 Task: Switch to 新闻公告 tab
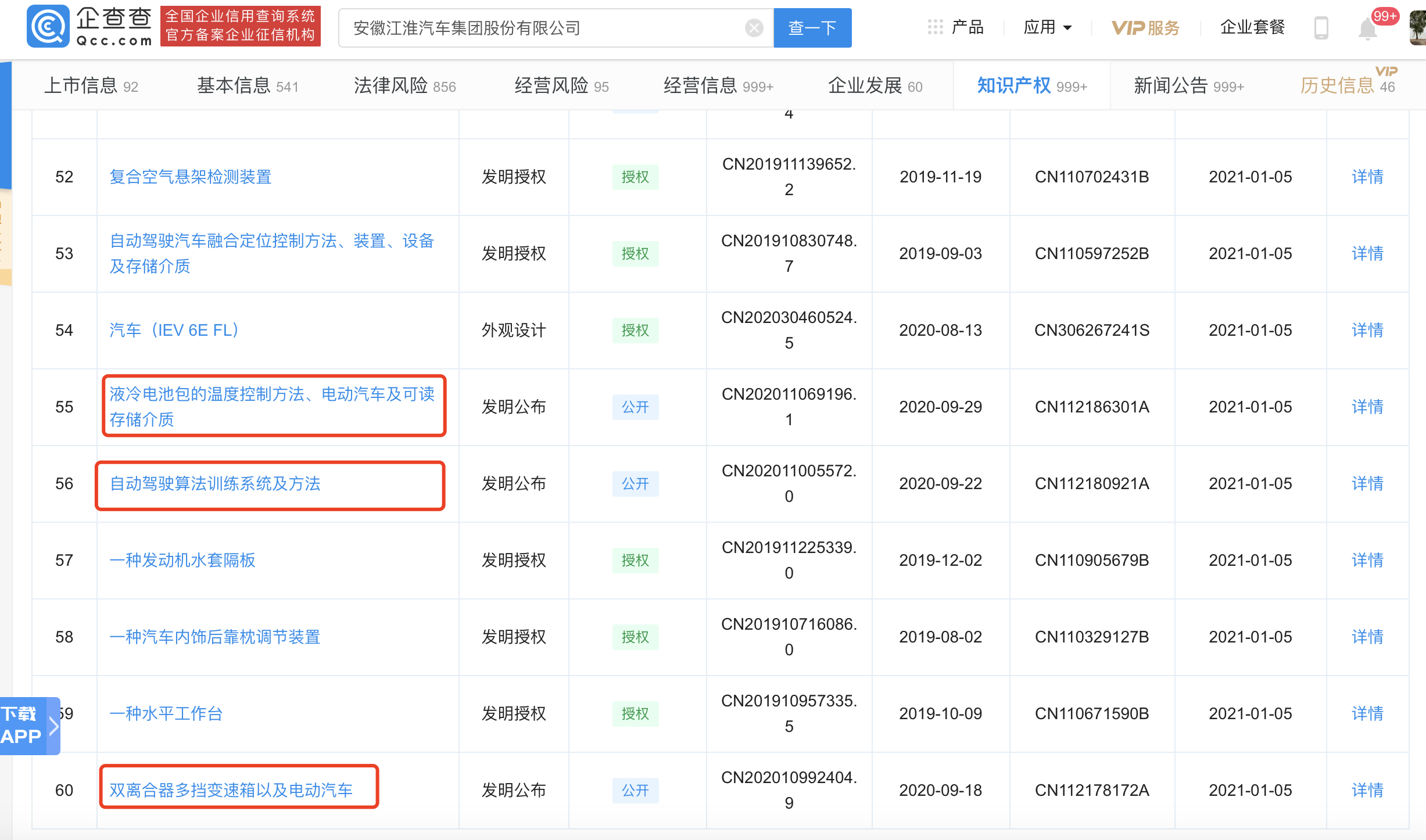[1189, 86]
